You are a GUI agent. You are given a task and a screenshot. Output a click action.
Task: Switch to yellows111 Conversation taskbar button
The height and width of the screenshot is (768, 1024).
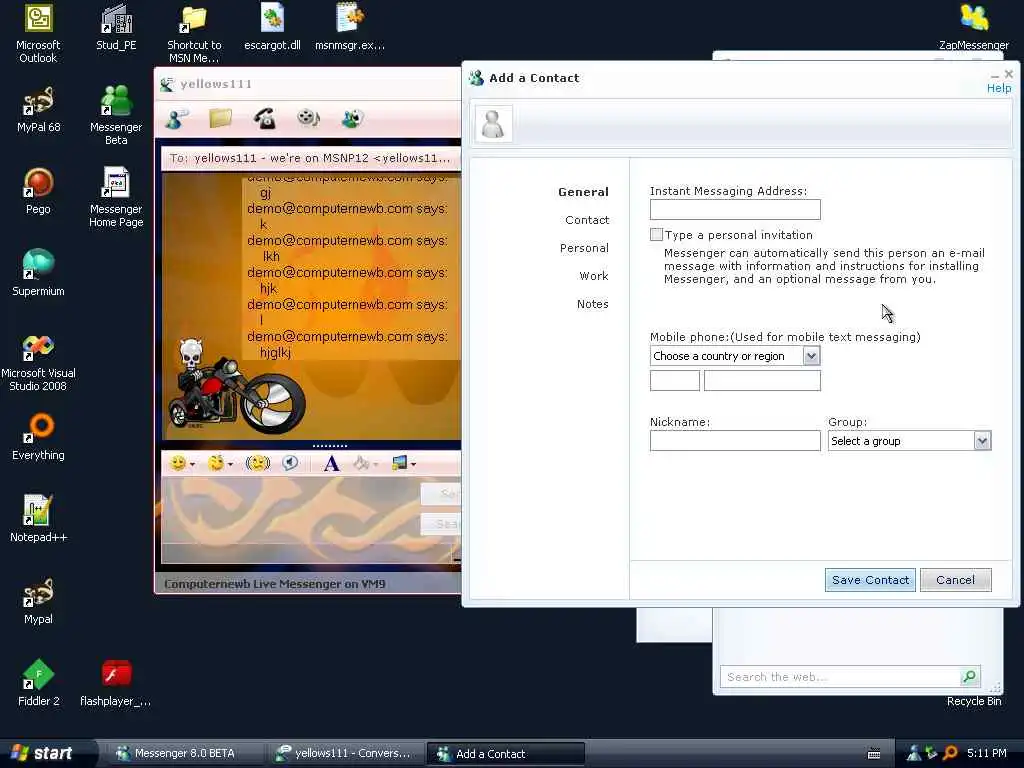click(344, 753)
